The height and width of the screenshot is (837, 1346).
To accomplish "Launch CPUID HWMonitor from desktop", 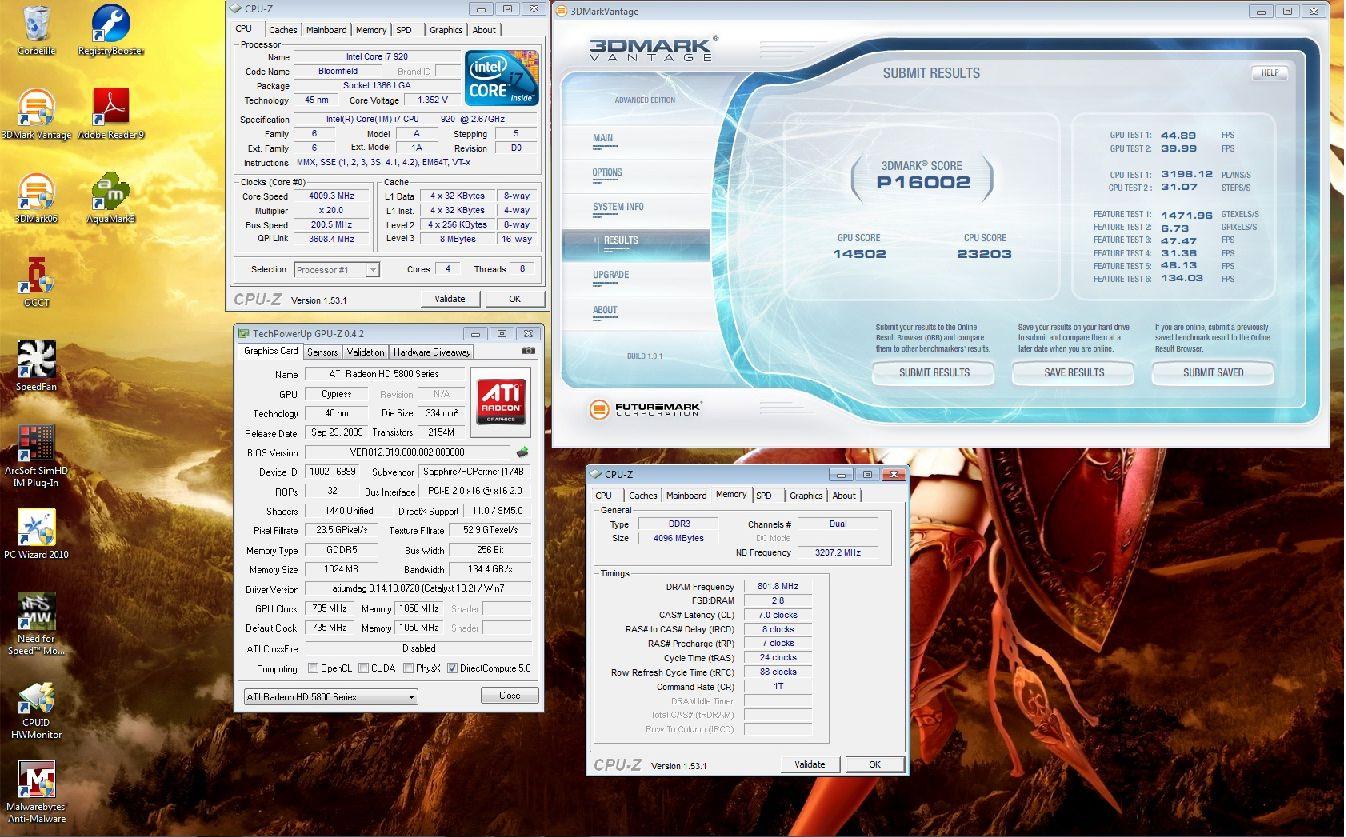I will (36, 709).
